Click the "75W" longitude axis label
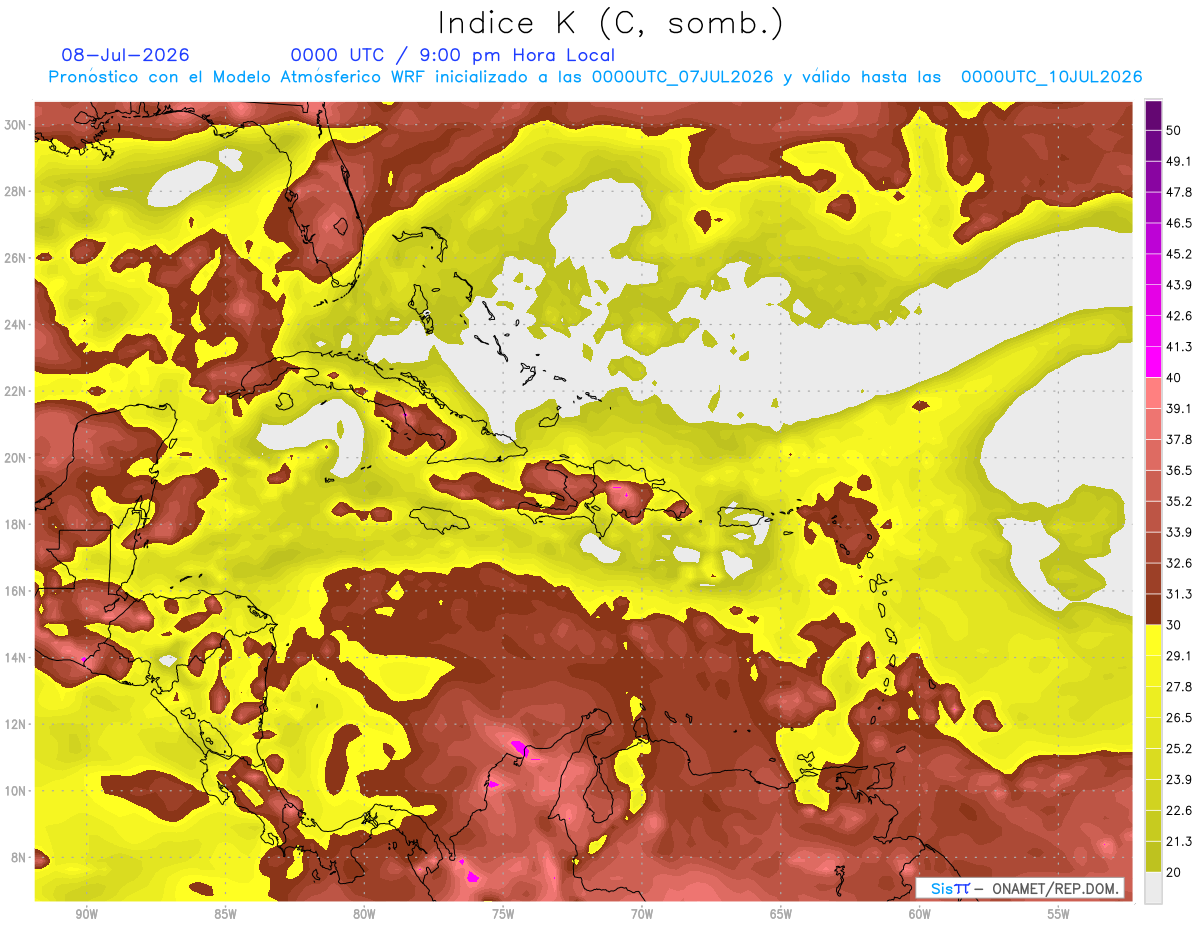1200x927 pixels. point(503,915)
